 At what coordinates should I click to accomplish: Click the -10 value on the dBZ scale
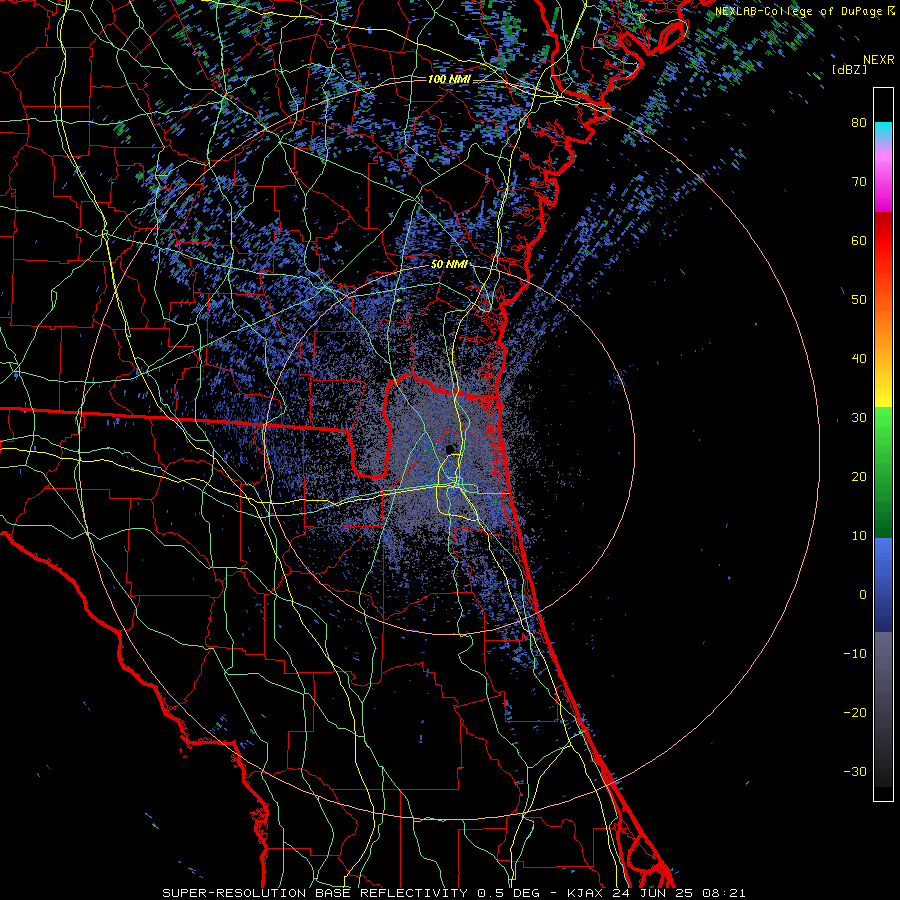click(x=855, y=654)
